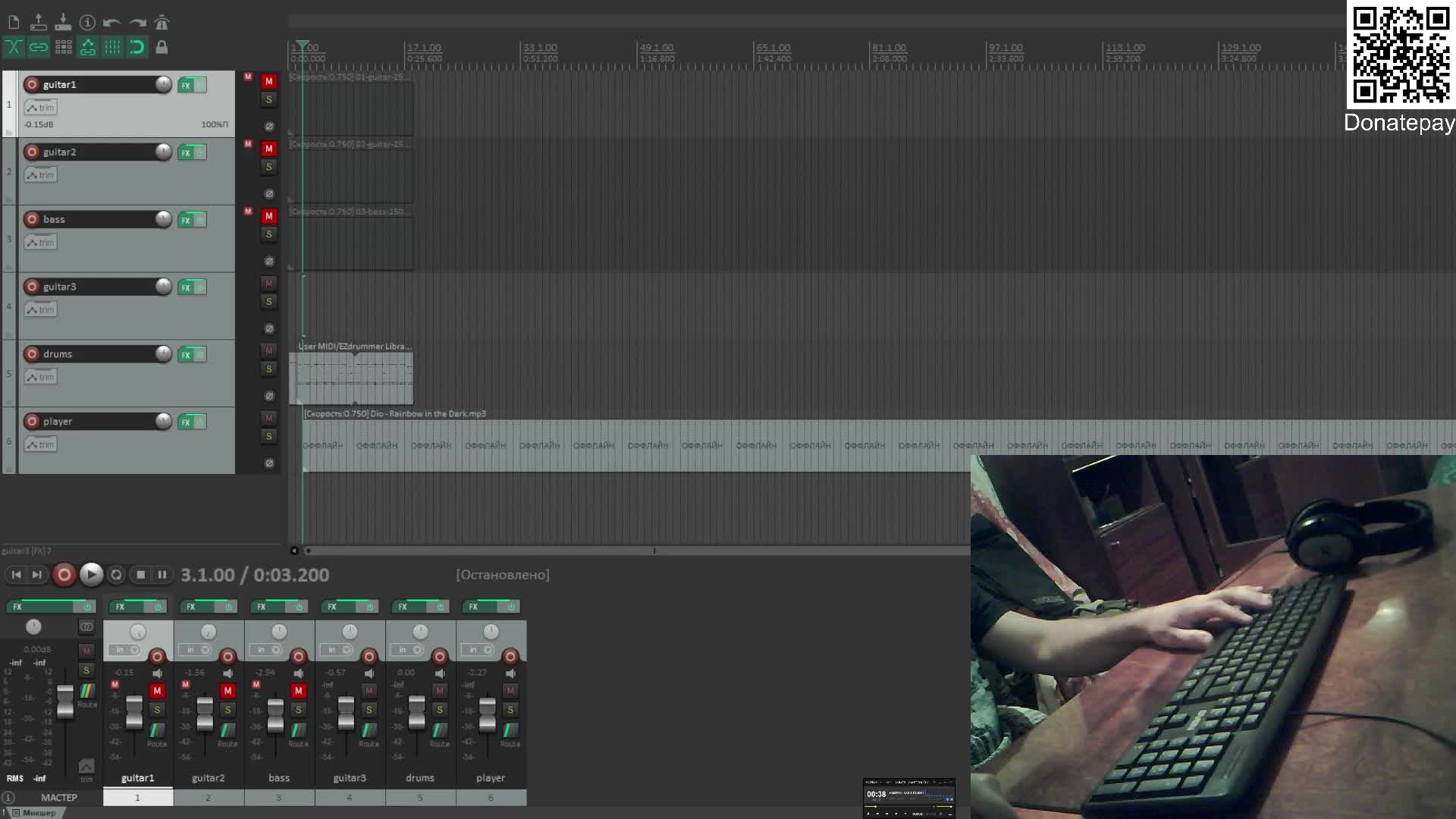Arm guitar1 track for recording
1456x819 pixels.
coord(32,84)
